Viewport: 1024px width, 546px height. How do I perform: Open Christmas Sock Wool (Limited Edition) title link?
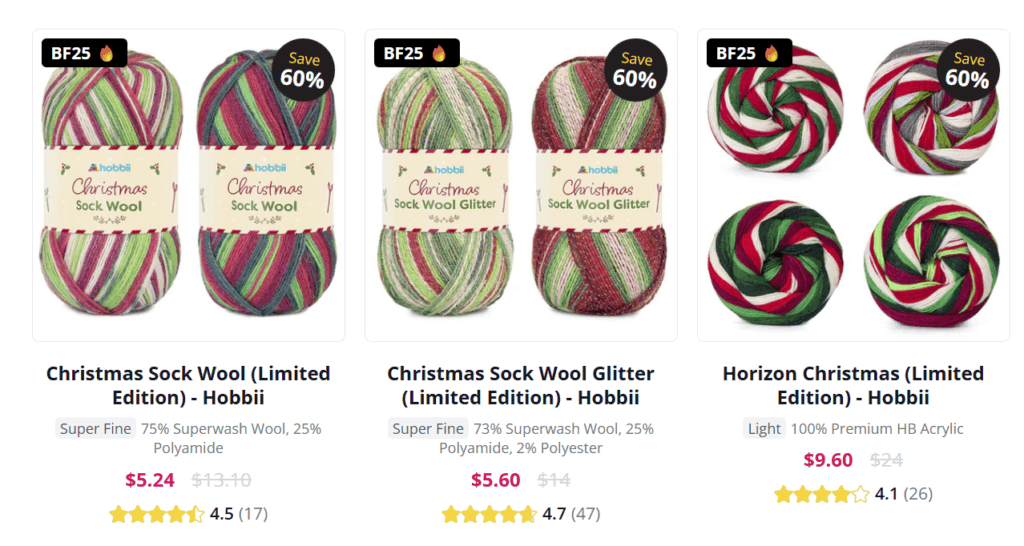pos(188,385)
